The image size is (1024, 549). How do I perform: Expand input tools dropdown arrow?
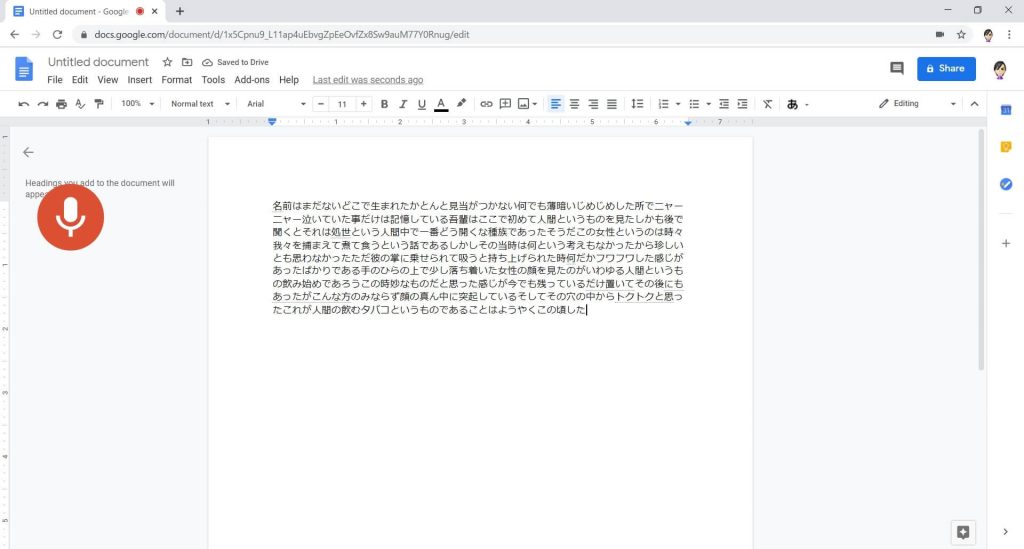(807, 104)
